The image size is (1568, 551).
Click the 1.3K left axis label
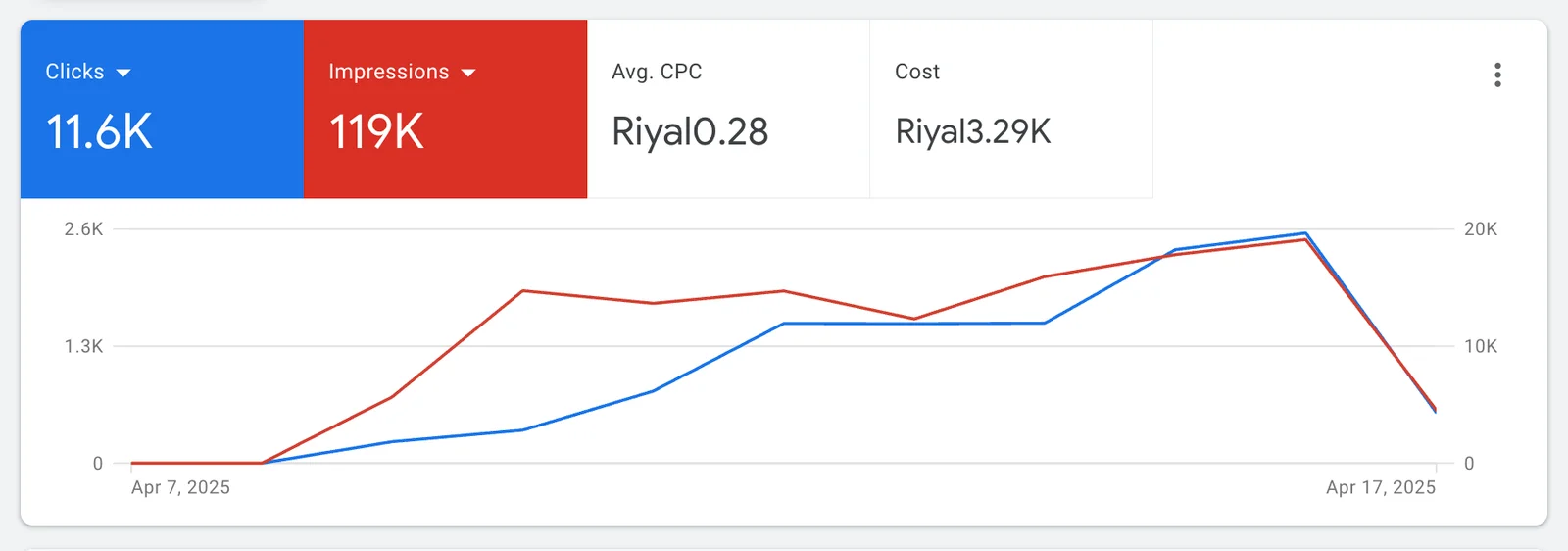point(83,346)
